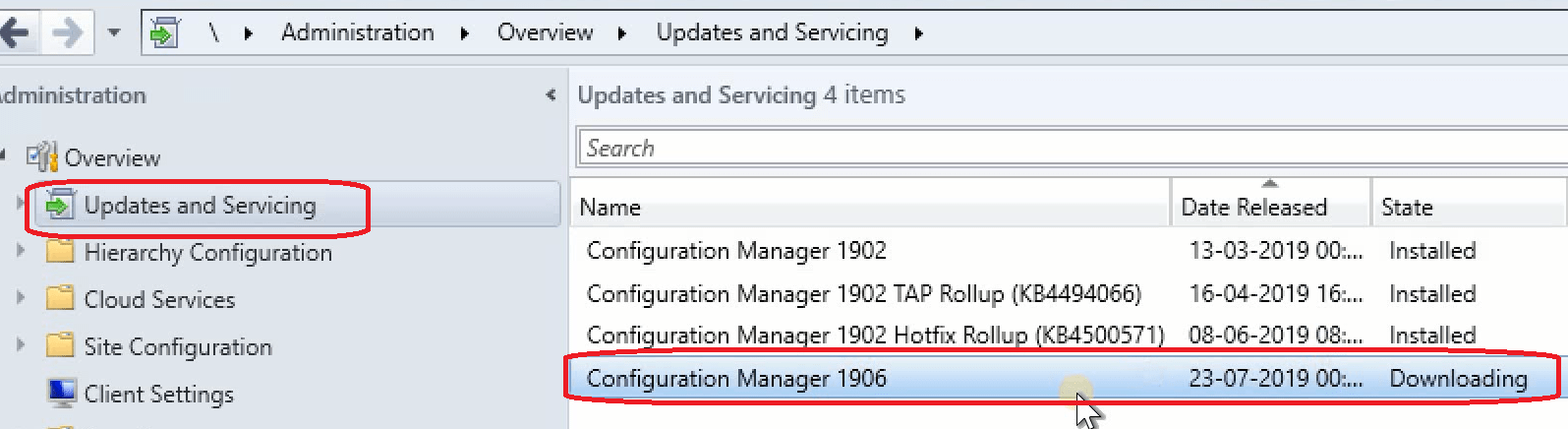Image resolution: width=1568 pixels, height=429 pixels.
Task: Open the Site Configuration folder
Action: [178, 347]
